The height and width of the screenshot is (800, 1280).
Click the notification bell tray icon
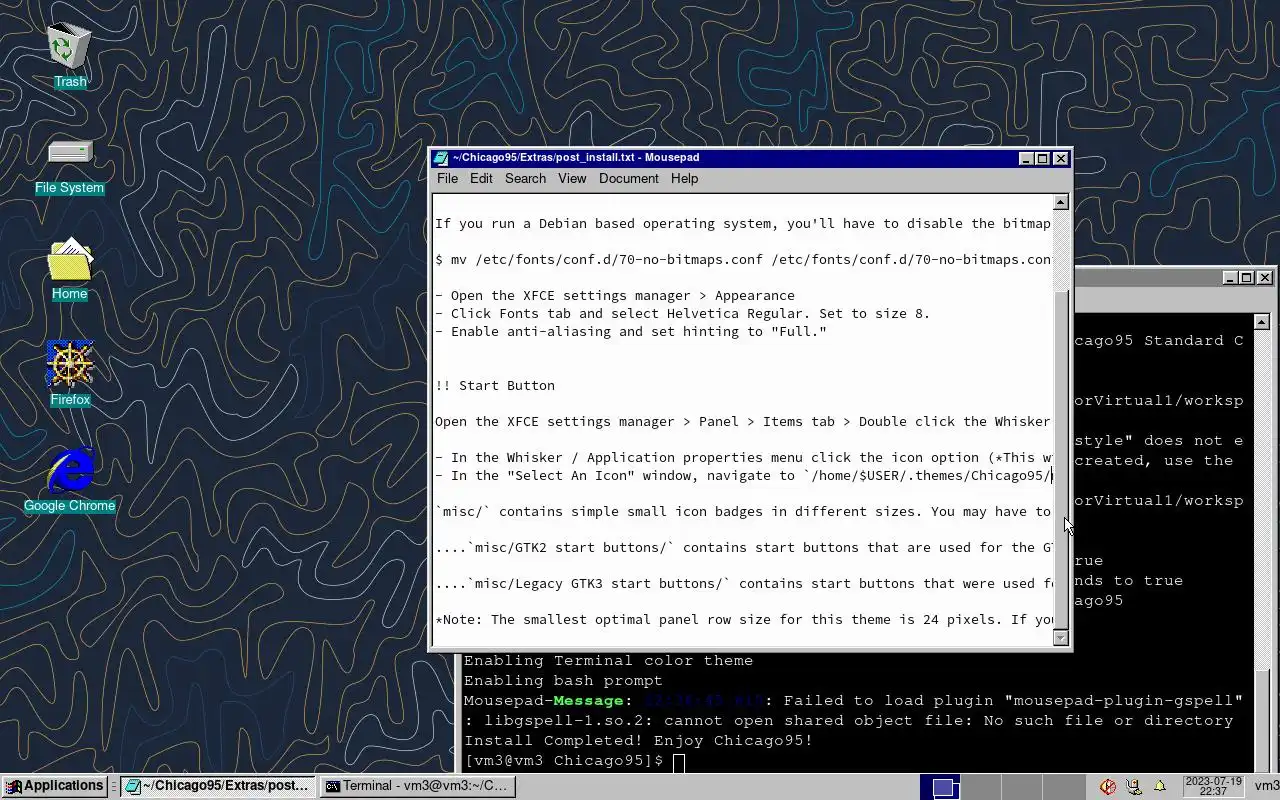pos(1160,786)
